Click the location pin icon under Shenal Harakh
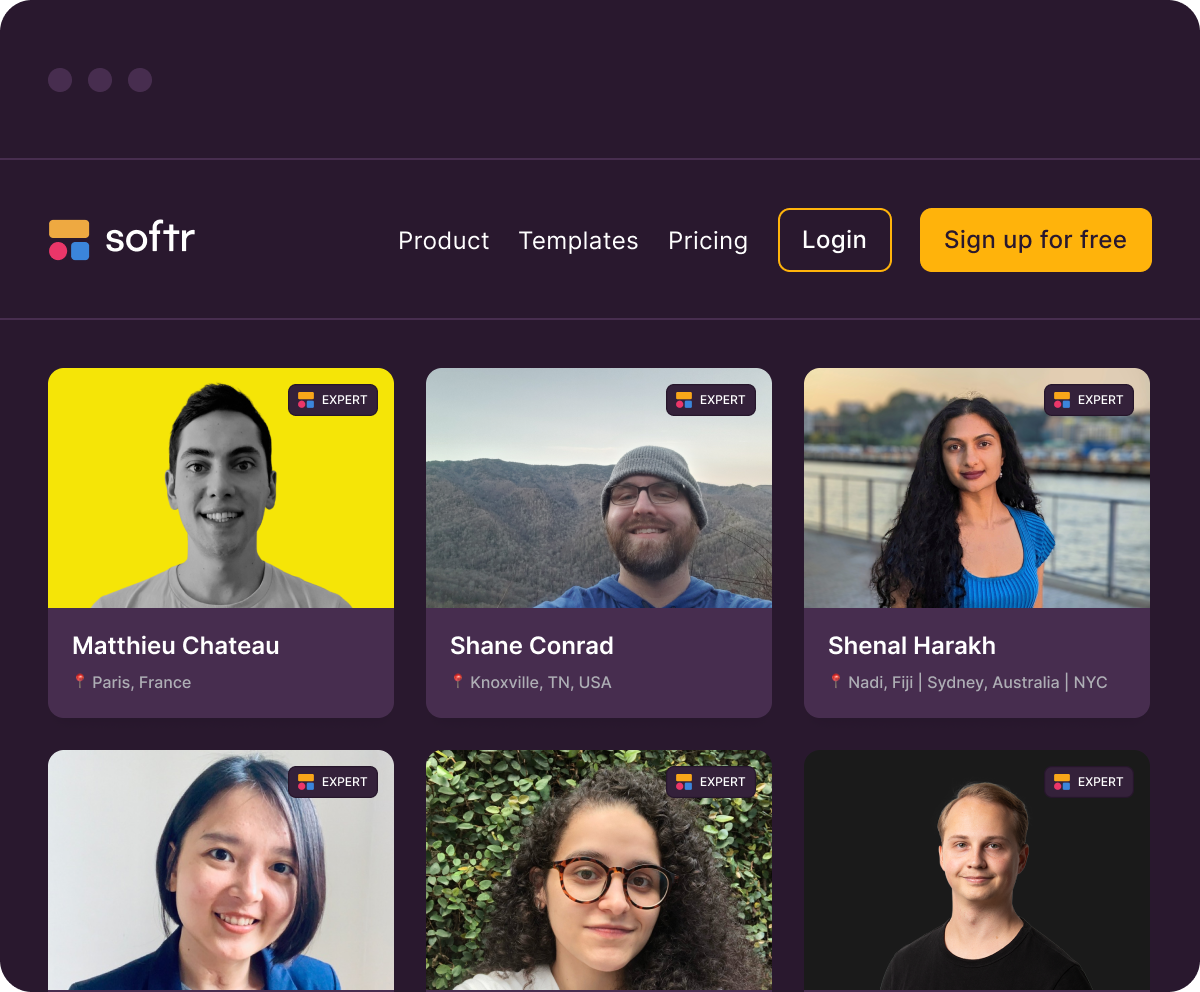This screenshot has height=992, width=1200. coord(837,682)
